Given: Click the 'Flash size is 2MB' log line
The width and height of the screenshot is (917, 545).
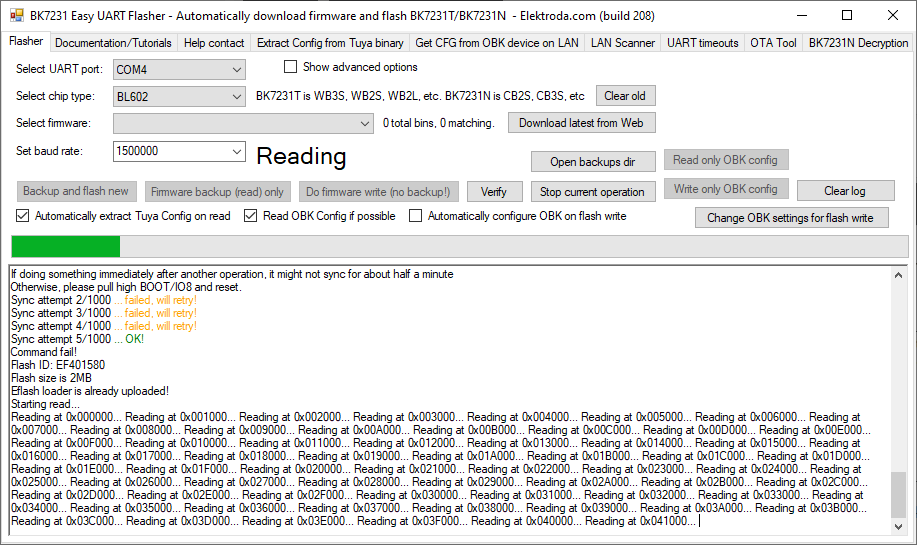Looking at the screenshot, I should tap(51, 378).
